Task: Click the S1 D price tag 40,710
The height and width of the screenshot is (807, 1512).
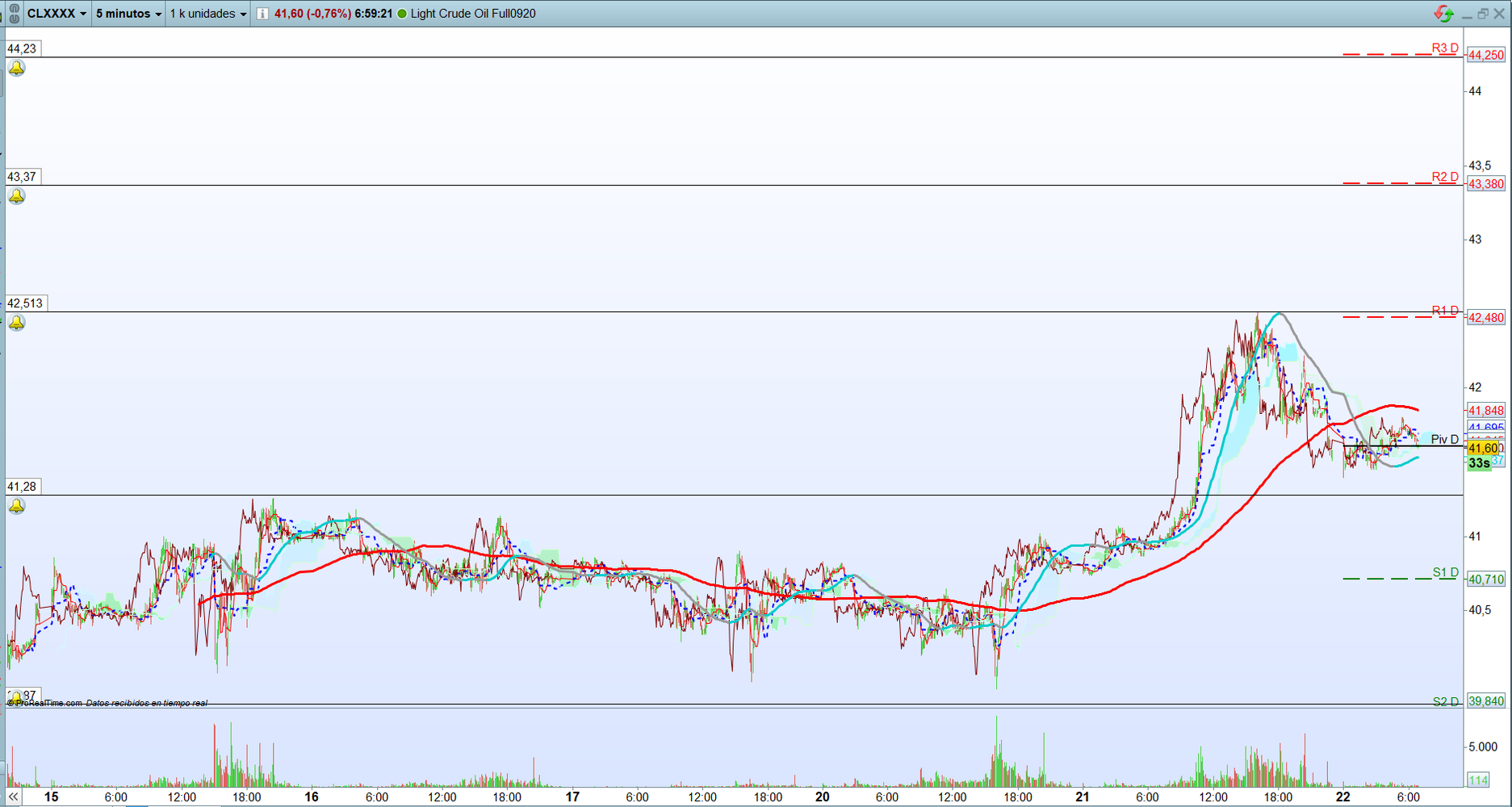Action: 1485,579
